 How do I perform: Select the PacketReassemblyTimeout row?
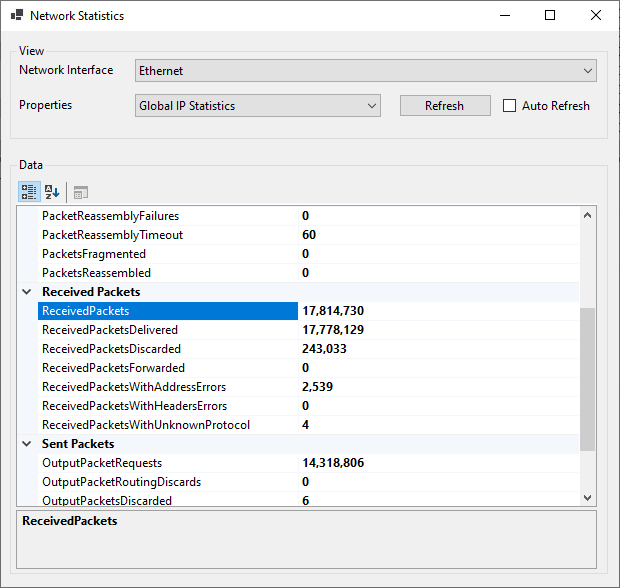tap(308, 235)
